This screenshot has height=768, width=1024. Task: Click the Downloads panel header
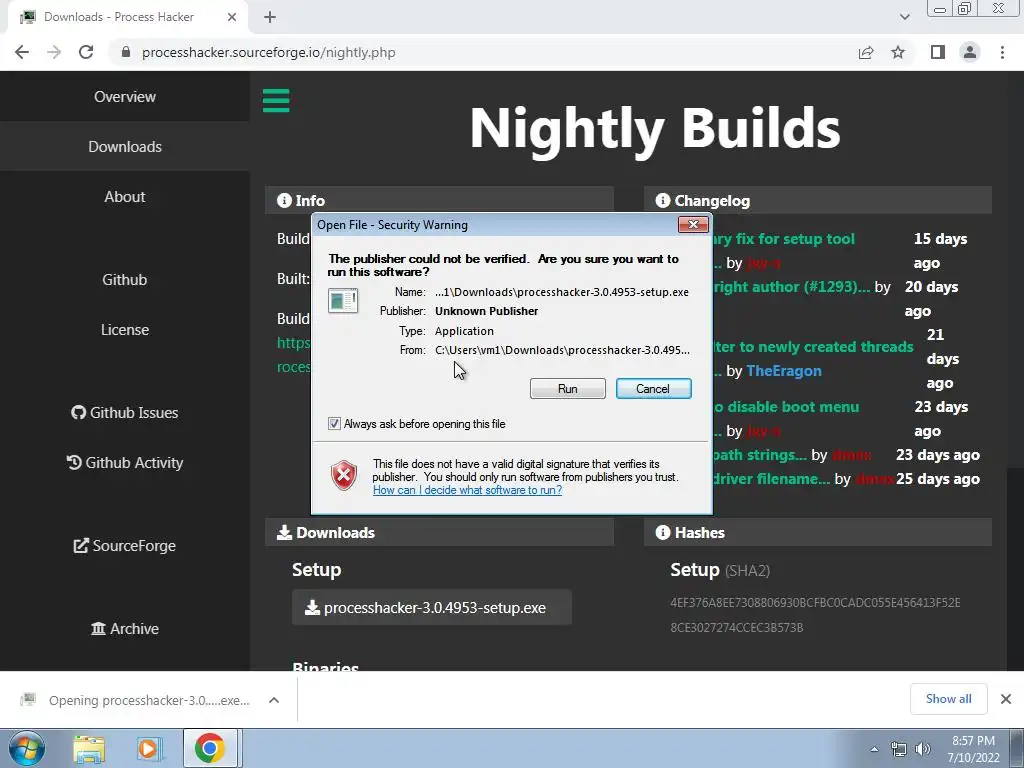coord(440,532)
